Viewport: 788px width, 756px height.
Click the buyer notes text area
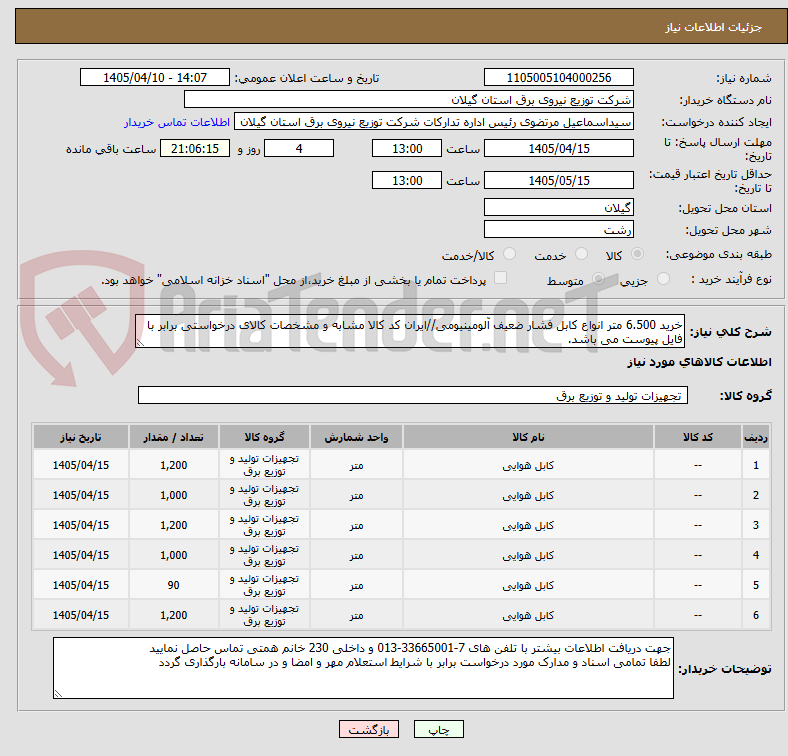[x=363, y=668]
